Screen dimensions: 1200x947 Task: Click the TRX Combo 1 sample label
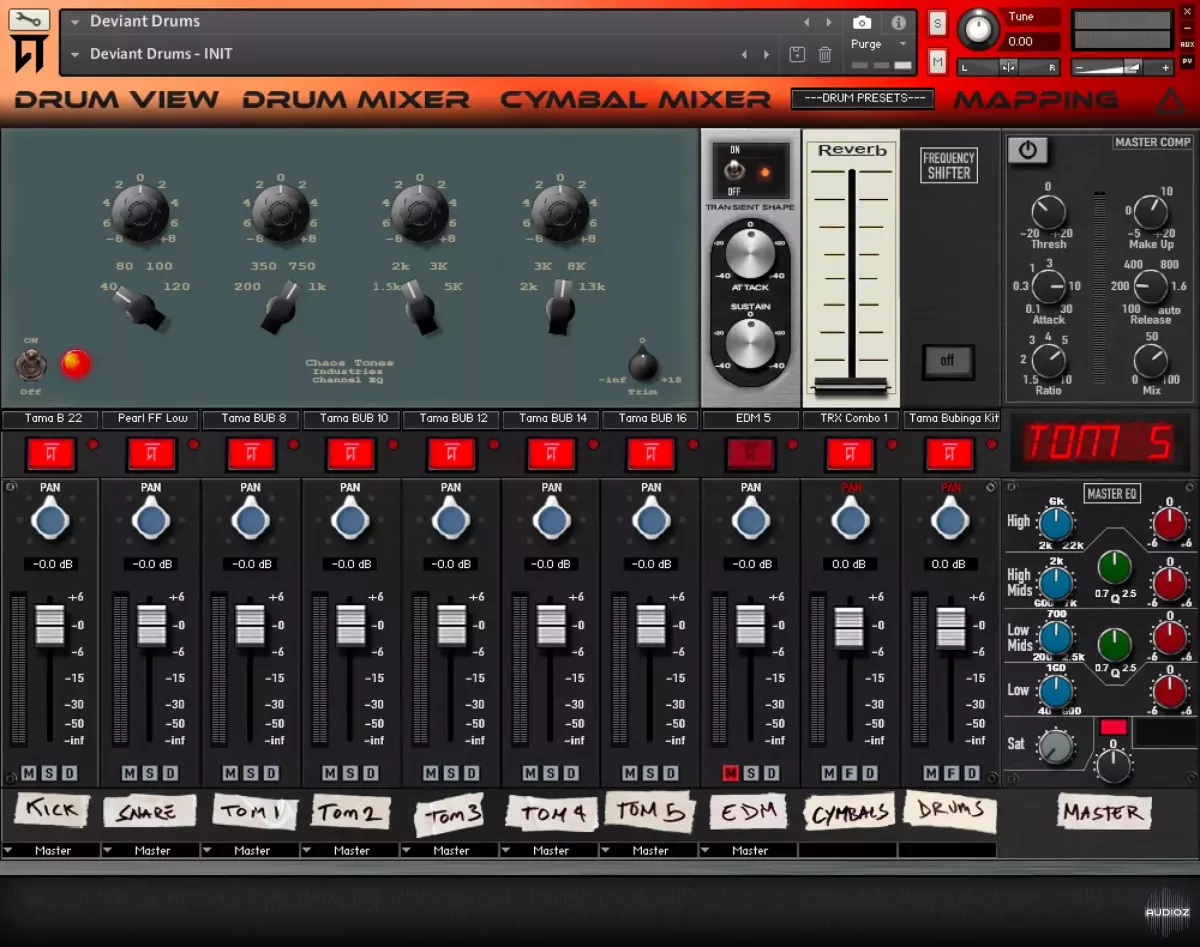(x=850, y=418)
